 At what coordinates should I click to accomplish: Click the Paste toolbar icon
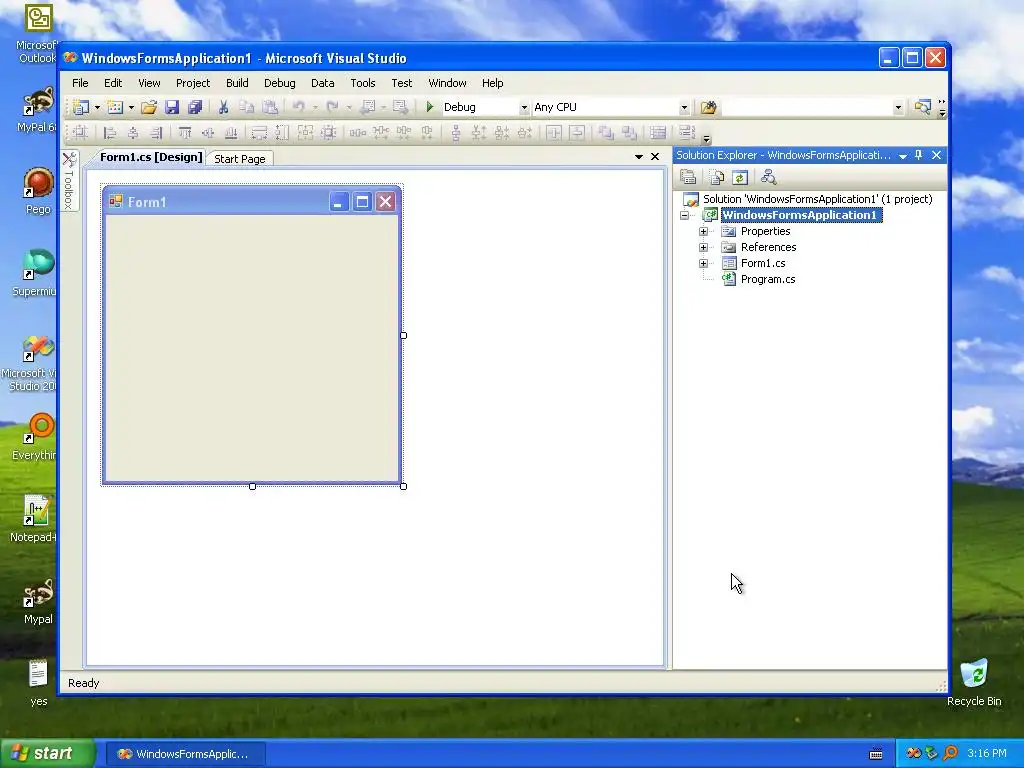pos(270,107)
